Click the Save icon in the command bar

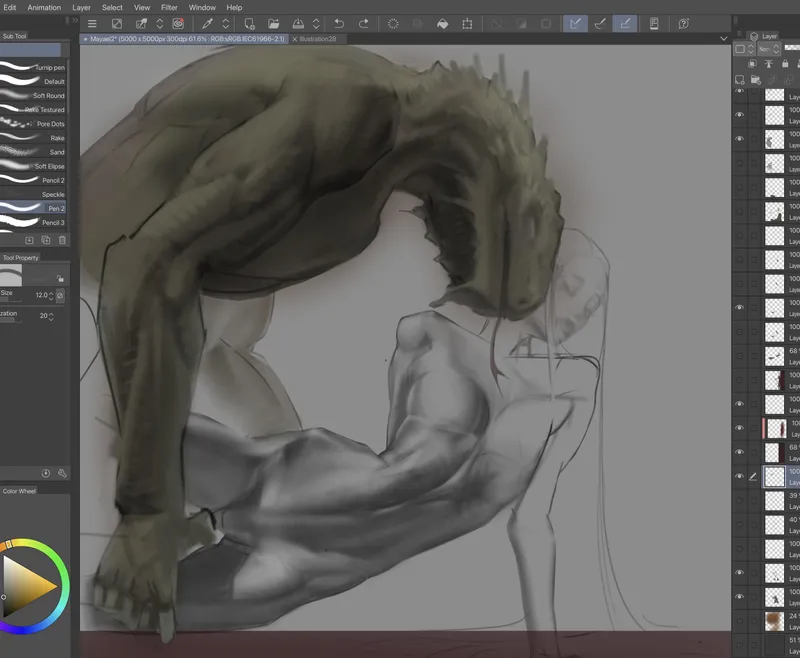coord(298,23)
